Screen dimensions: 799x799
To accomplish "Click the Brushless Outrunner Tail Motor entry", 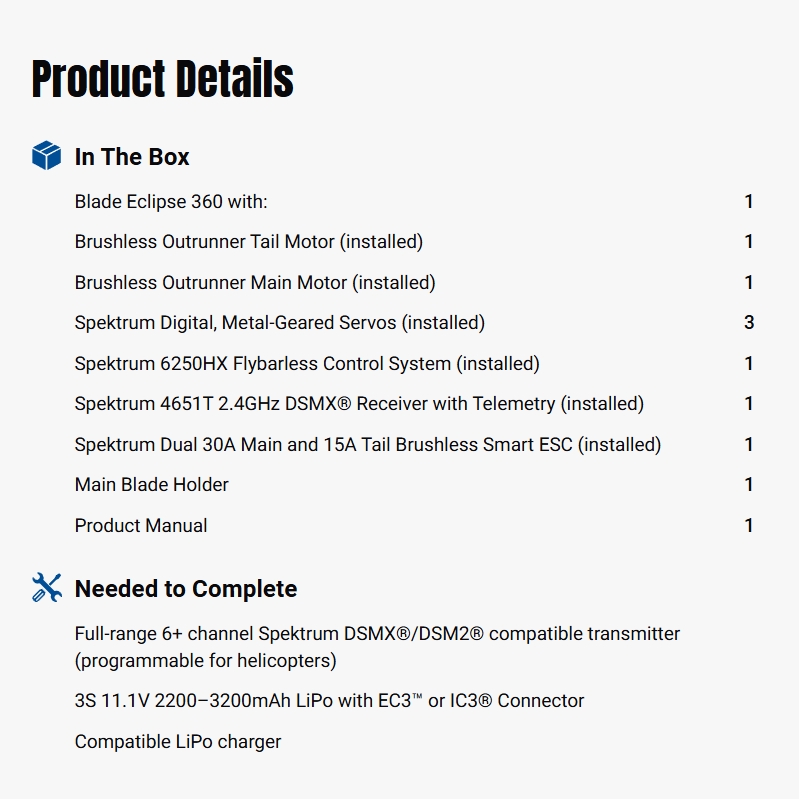I will pyautogui.click(x=249, y=242).
